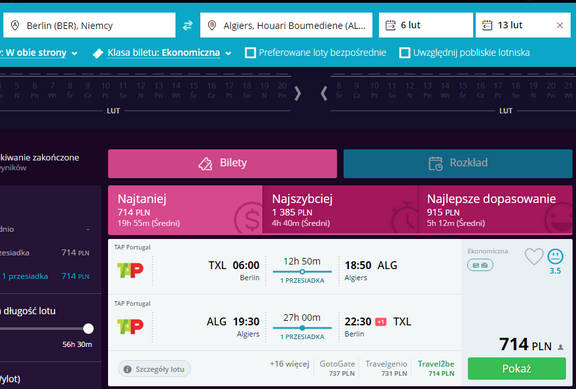Open the departure calendar icon for 6 lut
576x389 pixels.
click(x=390, y=25)
